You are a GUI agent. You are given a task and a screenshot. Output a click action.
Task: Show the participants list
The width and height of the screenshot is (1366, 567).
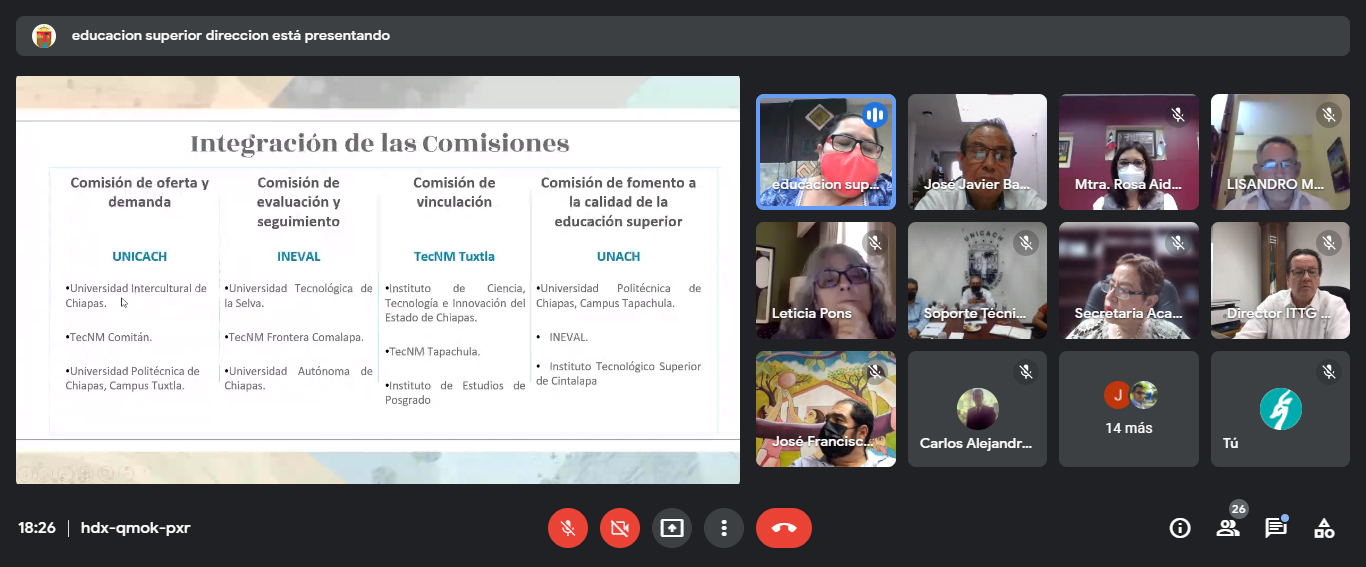click(1228, 528)
